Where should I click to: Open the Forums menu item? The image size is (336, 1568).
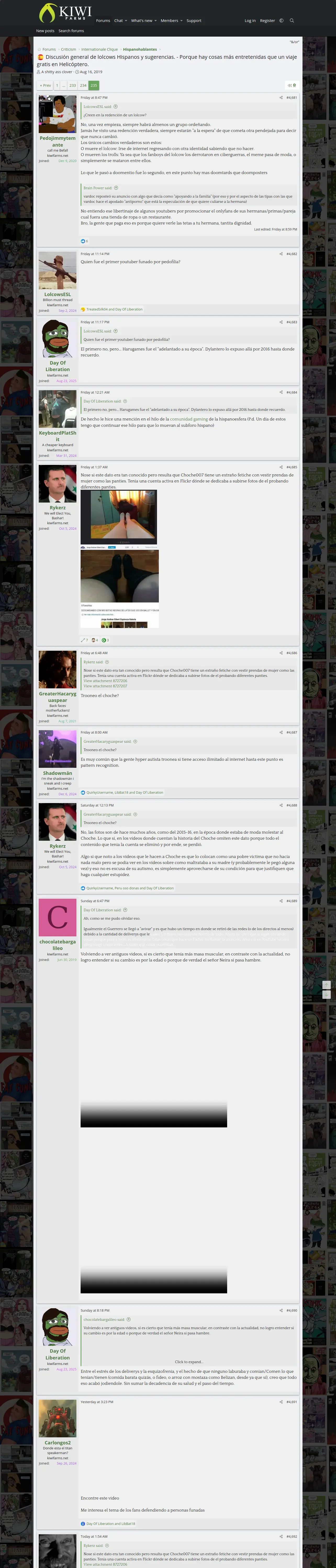(x=103, y=21)
